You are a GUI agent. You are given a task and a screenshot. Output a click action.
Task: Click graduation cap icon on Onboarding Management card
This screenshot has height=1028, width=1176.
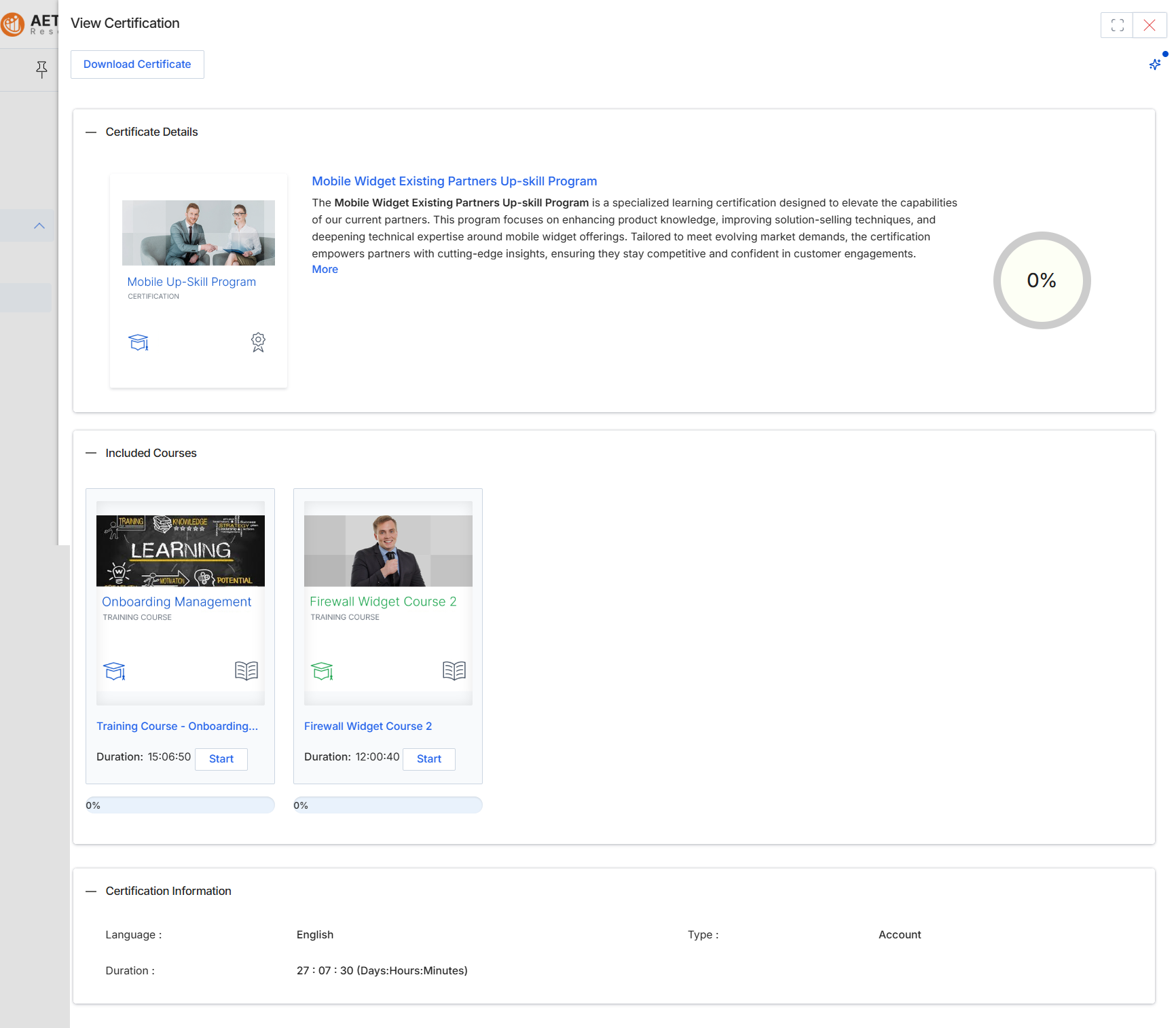click(x=114, y=671)
